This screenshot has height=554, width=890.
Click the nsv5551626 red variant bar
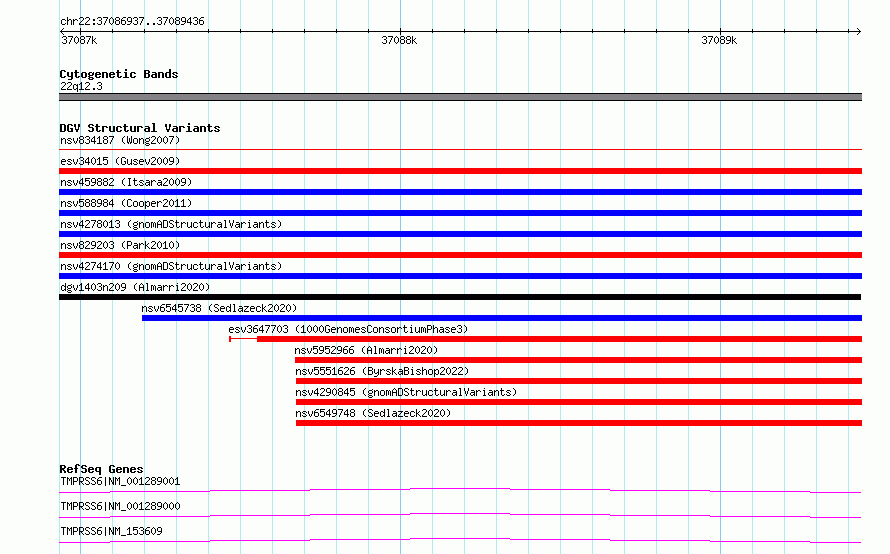(579, 381)
